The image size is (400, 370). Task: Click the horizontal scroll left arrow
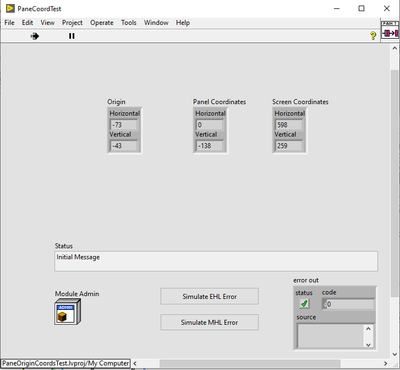135,363
